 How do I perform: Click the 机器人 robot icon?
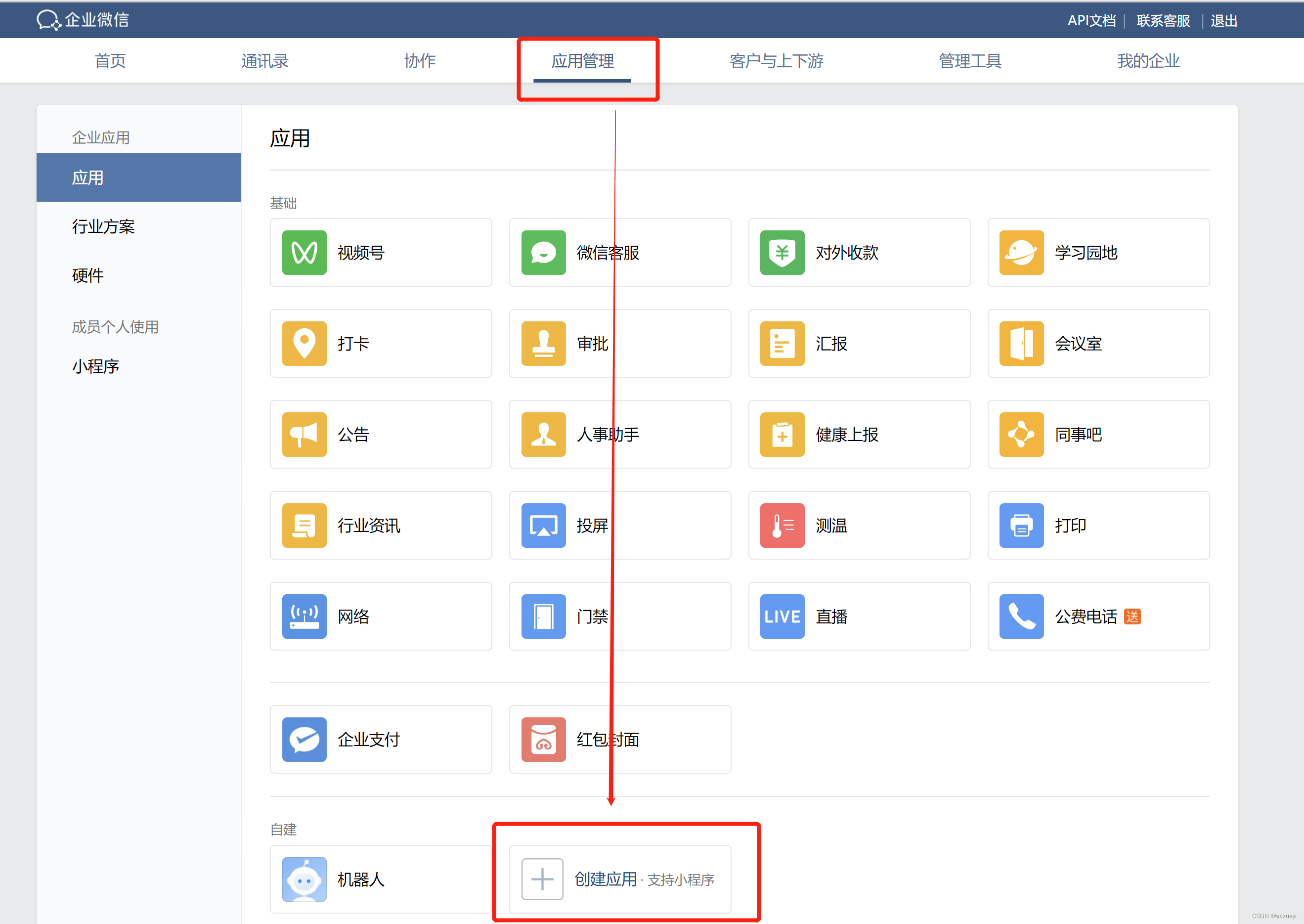pyautogui.click(x=304, y=880)
